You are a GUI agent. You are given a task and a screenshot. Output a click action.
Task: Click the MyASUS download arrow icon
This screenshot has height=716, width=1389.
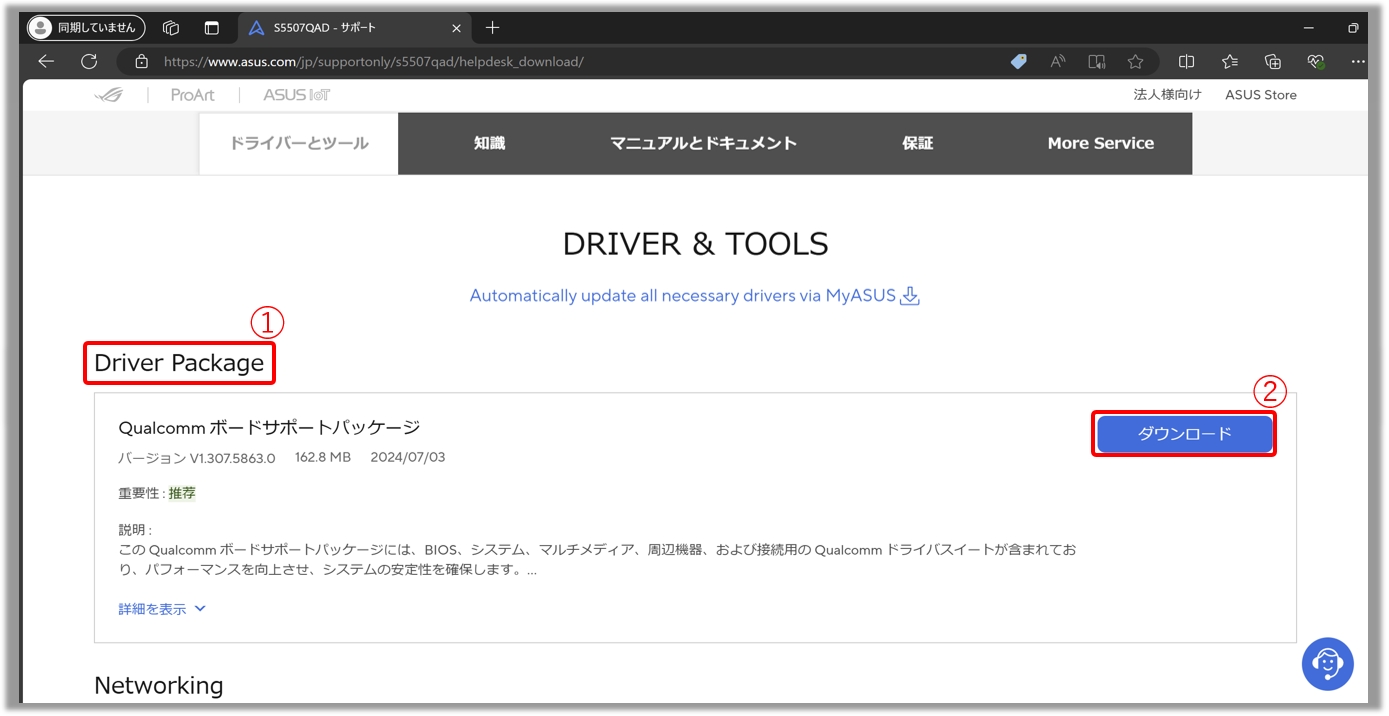910,296
